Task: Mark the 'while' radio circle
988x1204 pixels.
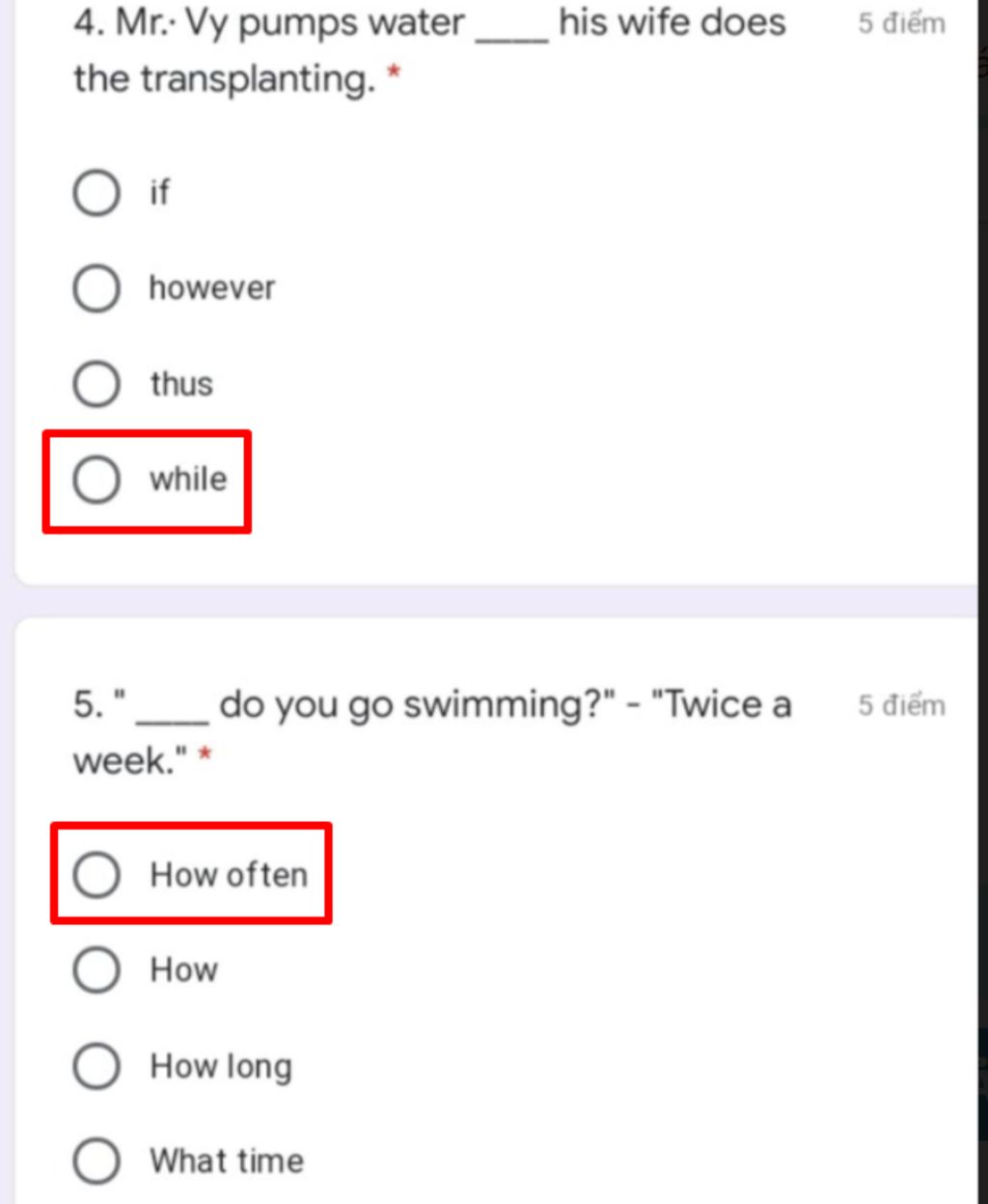Action: click(96, 479)
